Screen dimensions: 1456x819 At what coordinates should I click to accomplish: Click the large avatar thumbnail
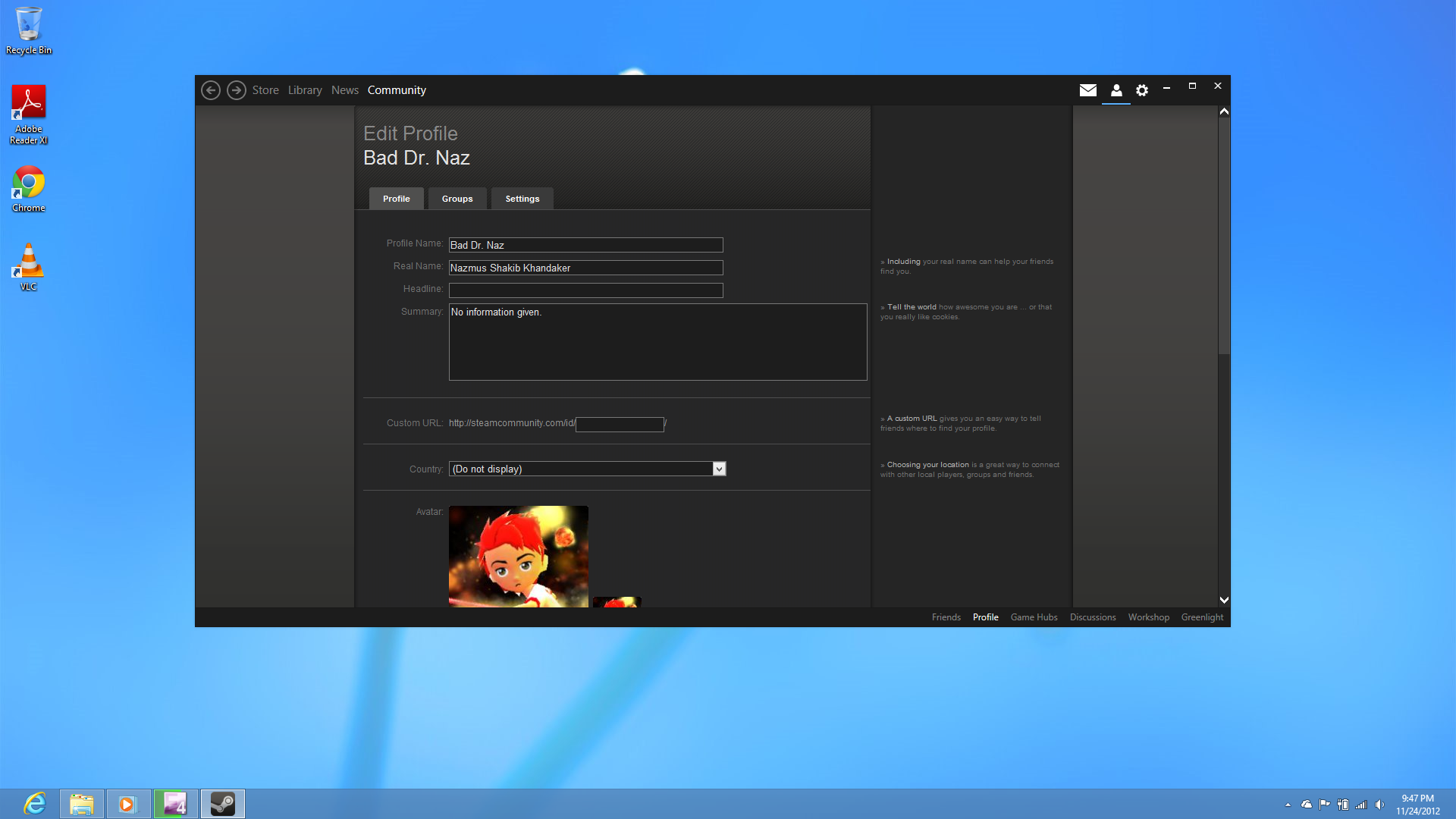(x=519, y=556)
